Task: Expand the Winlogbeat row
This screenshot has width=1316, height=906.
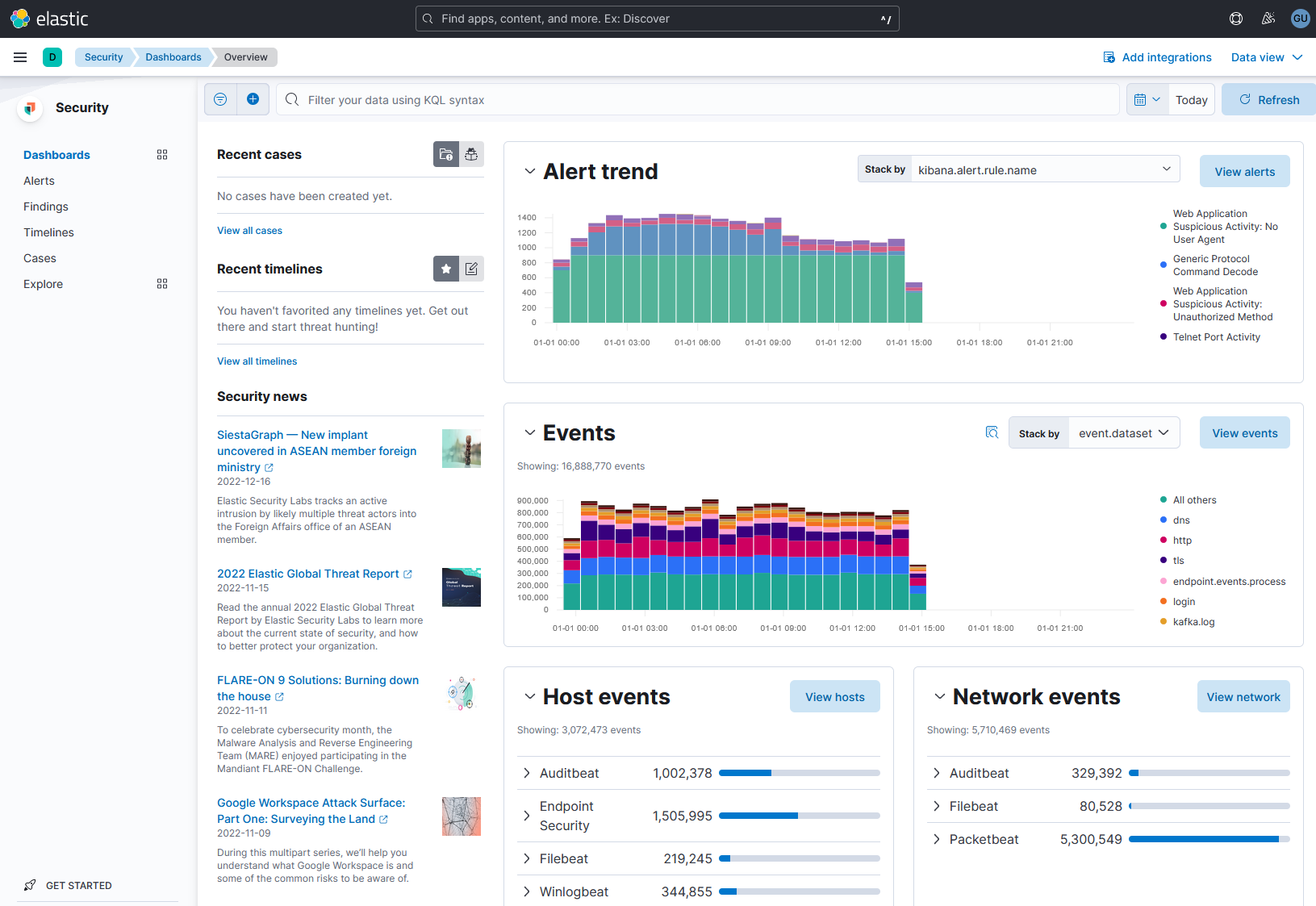Action: pyautogui.click(x=526, y=891)
